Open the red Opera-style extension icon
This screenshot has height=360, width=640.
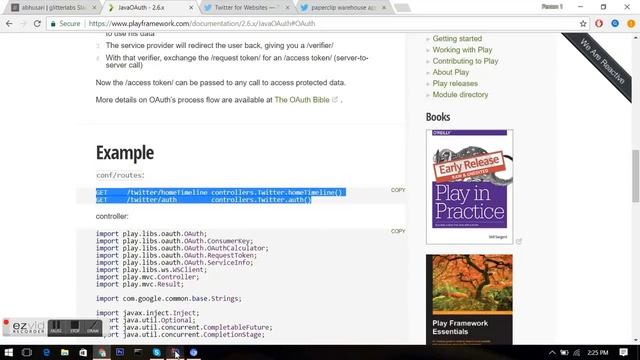coord(599,24)
